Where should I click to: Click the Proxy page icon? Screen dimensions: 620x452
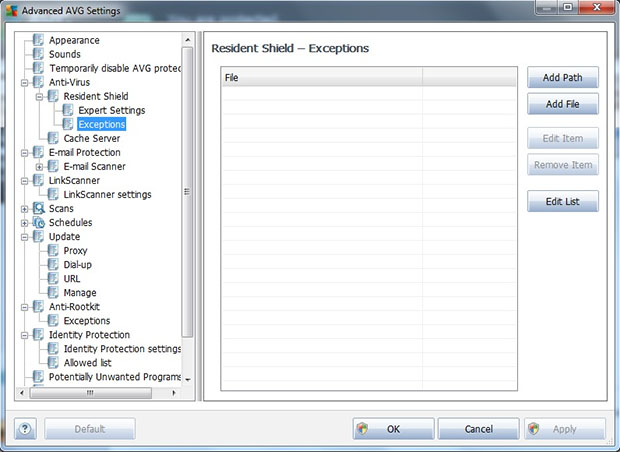[x=53, y=251]
